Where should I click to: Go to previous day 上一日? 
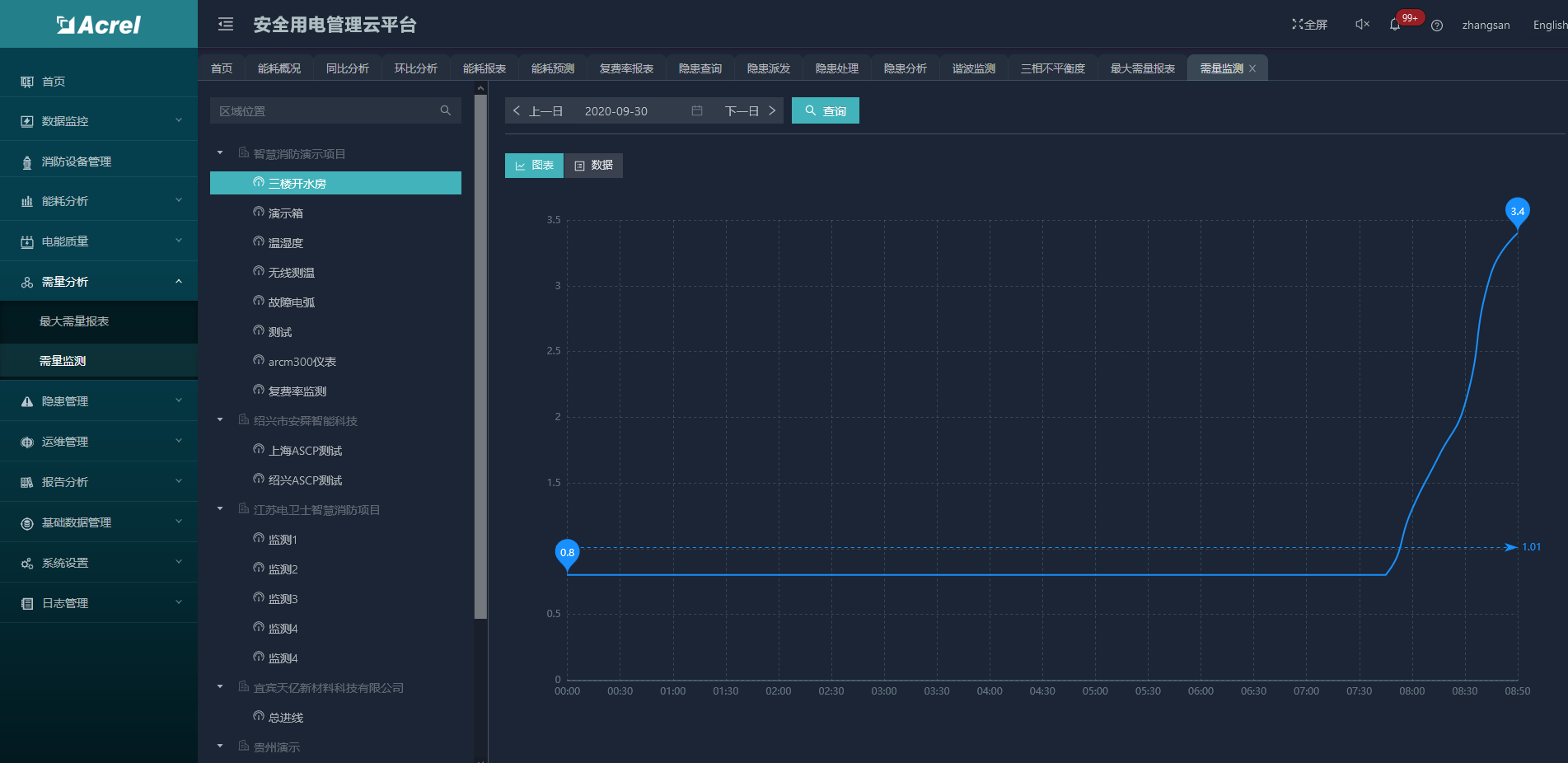coord(538,110)
